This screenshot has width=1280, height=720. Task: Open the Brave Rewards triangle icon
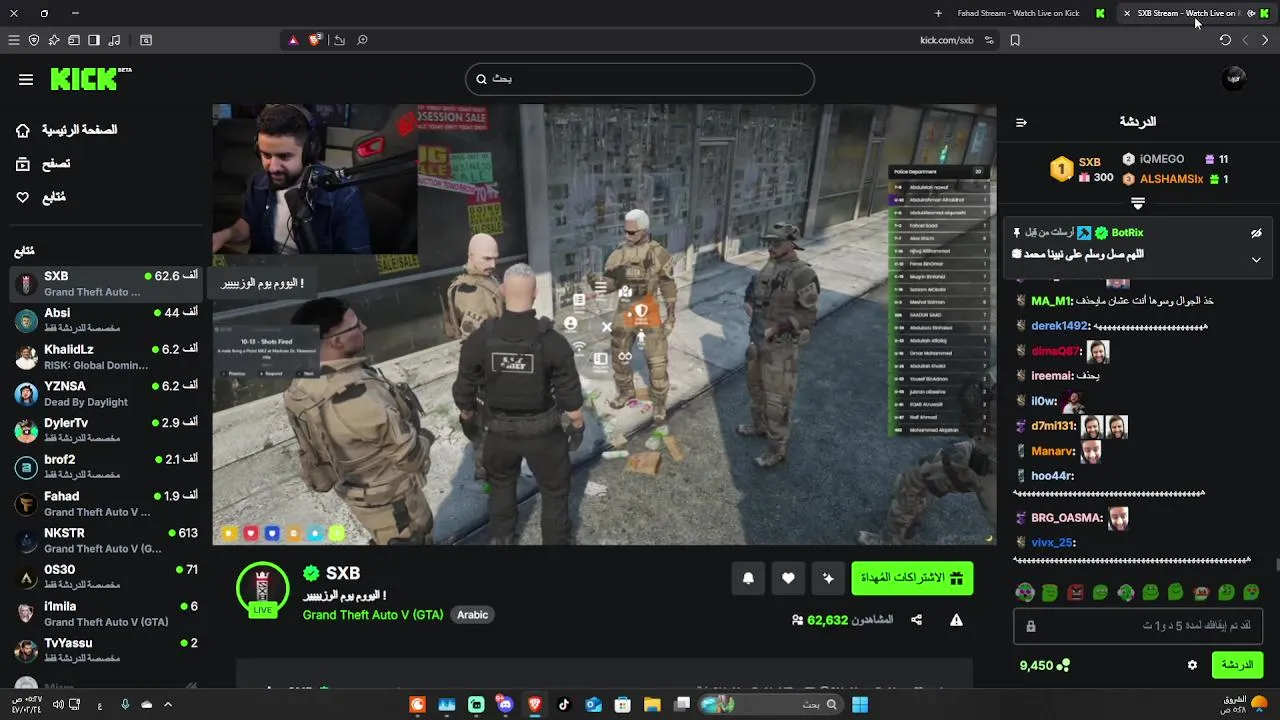tap(293, 40)
